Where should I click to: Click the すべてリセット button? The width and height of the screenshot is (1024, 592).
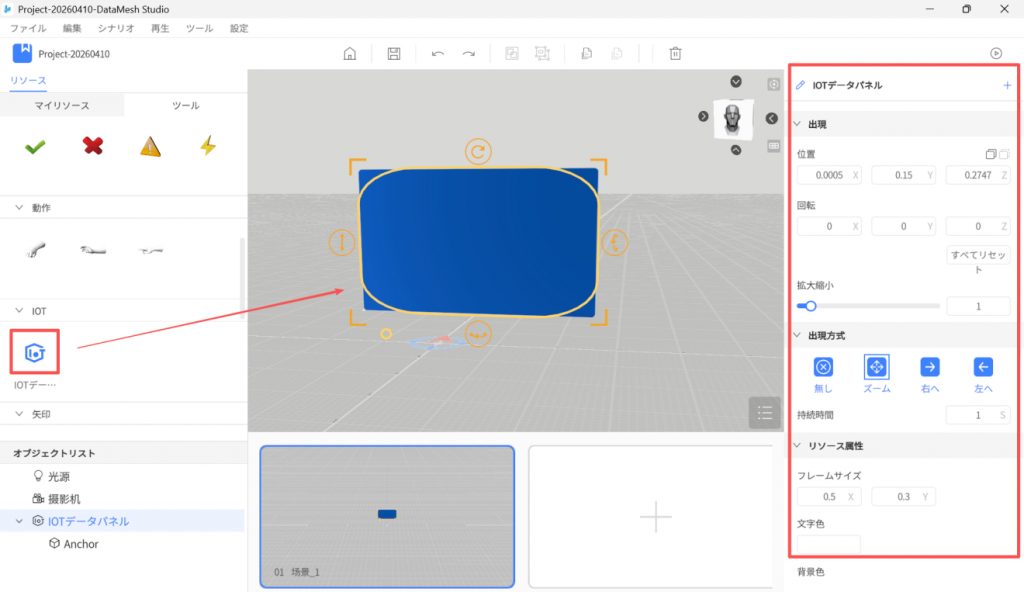pos(977,262)
